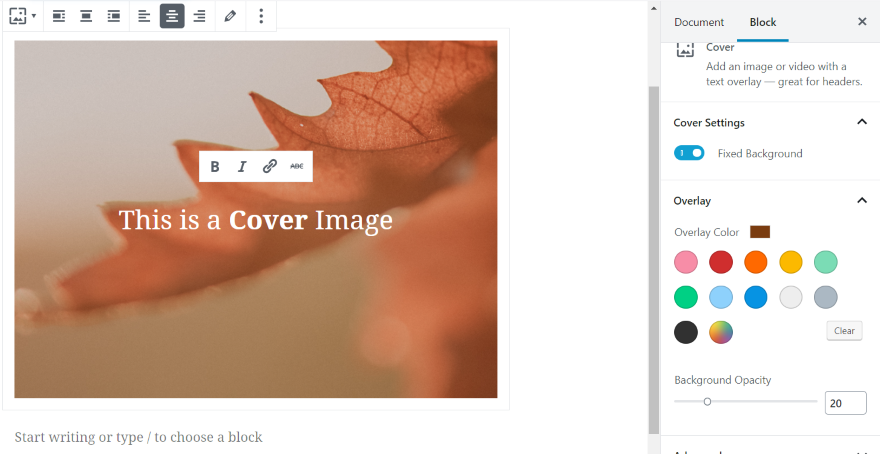
Task: Switch to the Block tab
Action: click(x=763, y=22)
